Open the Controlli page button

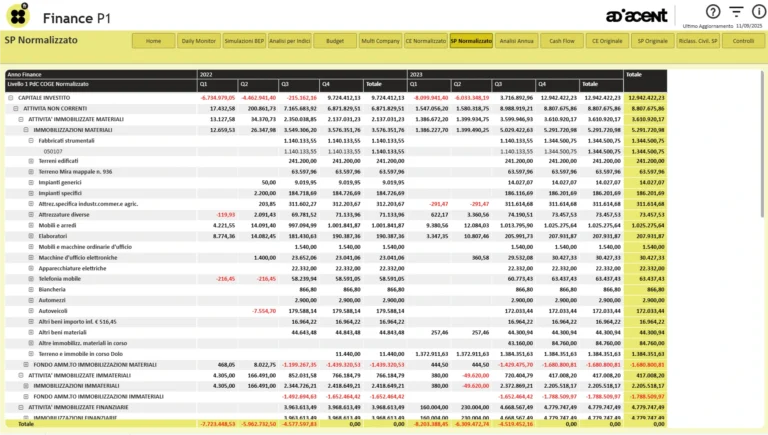pos(743,41)
